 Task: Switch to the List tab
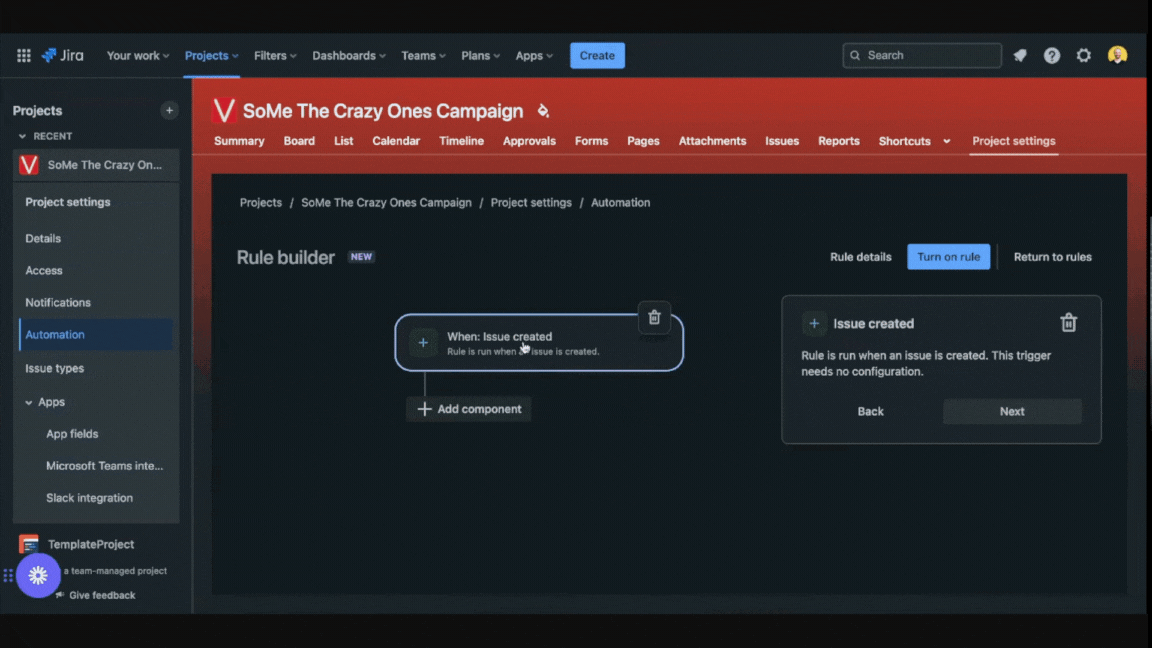[344, 141]
